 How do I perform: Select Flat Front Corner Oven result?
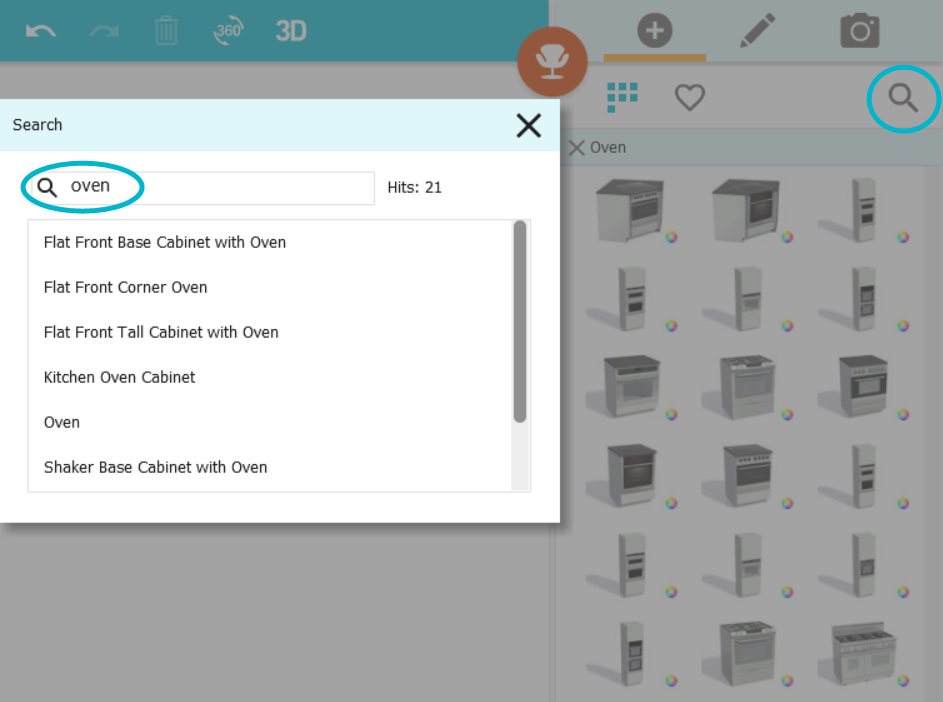point(126,288)
